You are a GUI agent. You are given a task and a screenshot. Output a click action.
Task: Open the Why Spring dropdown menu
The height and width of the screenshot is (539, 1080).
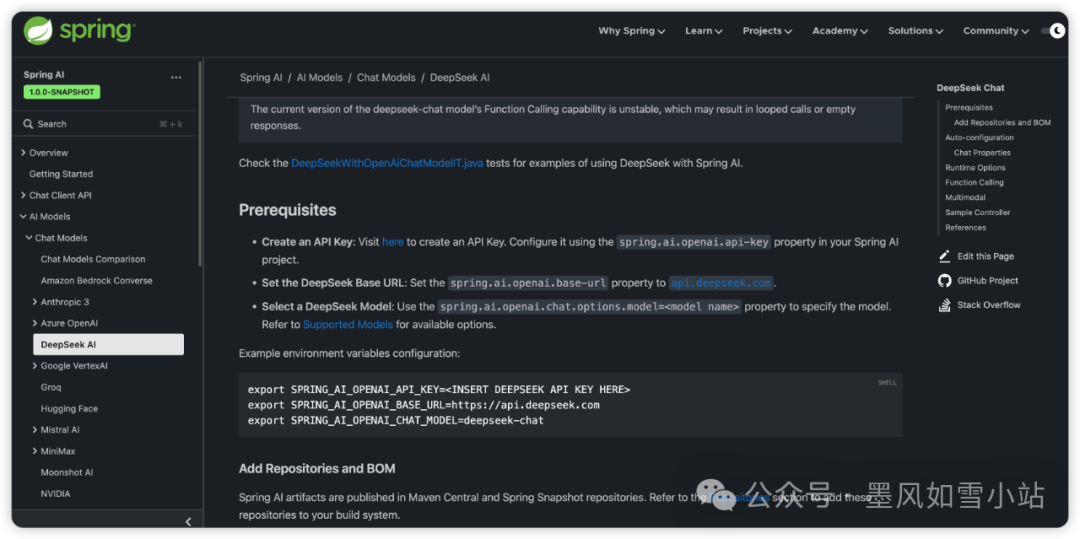[631, 31]
